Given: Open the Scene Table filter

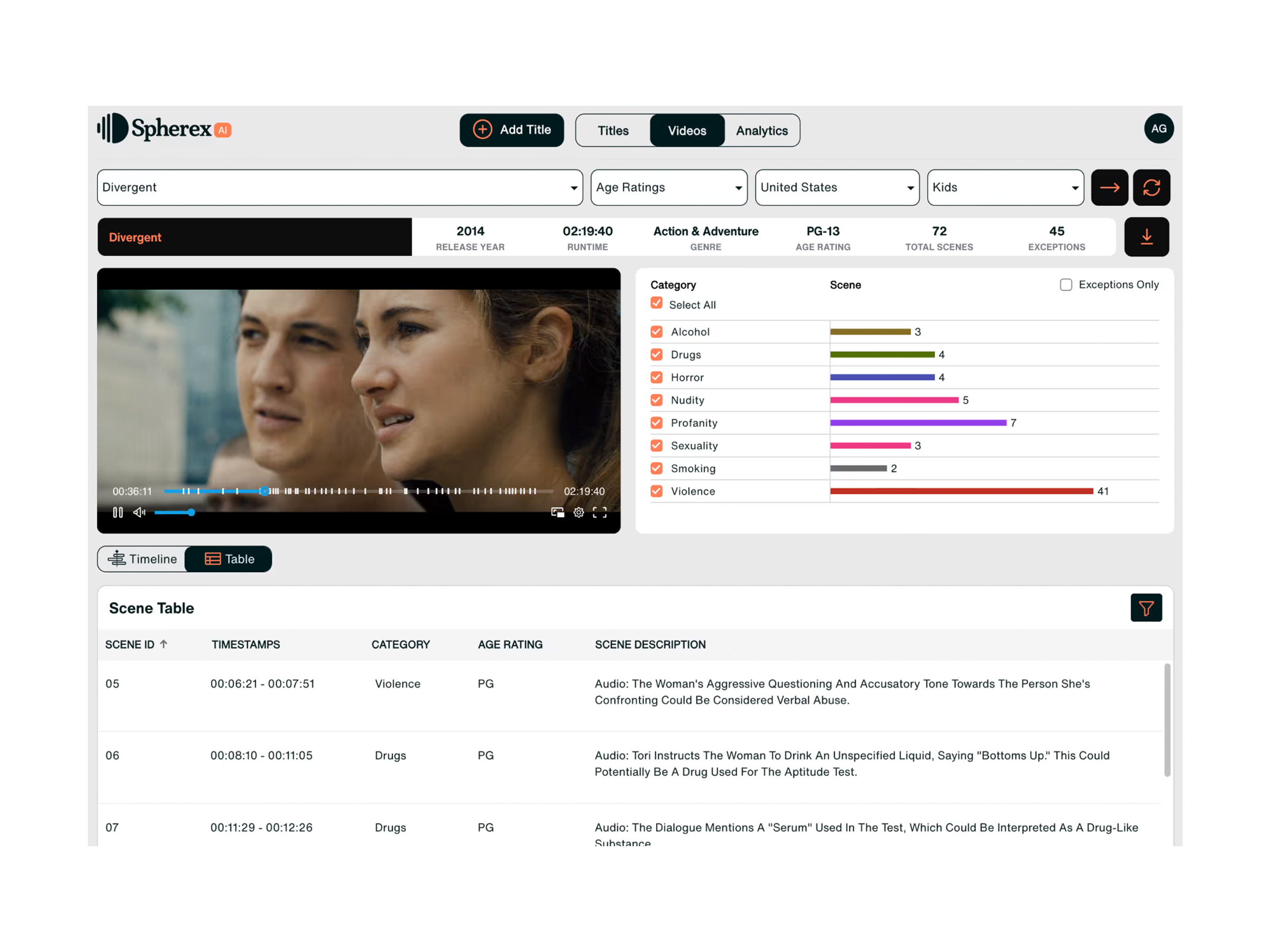Looking at the screenshot, I should point(1146,608).
